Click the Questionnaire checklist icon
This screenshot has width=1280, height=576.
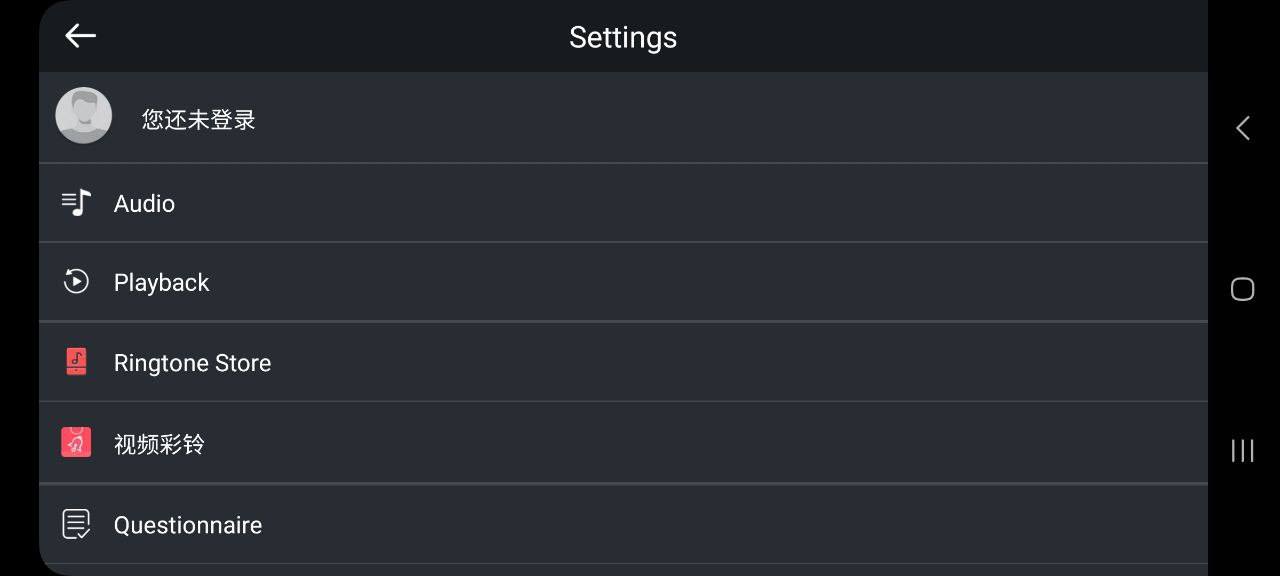(76, 524)
